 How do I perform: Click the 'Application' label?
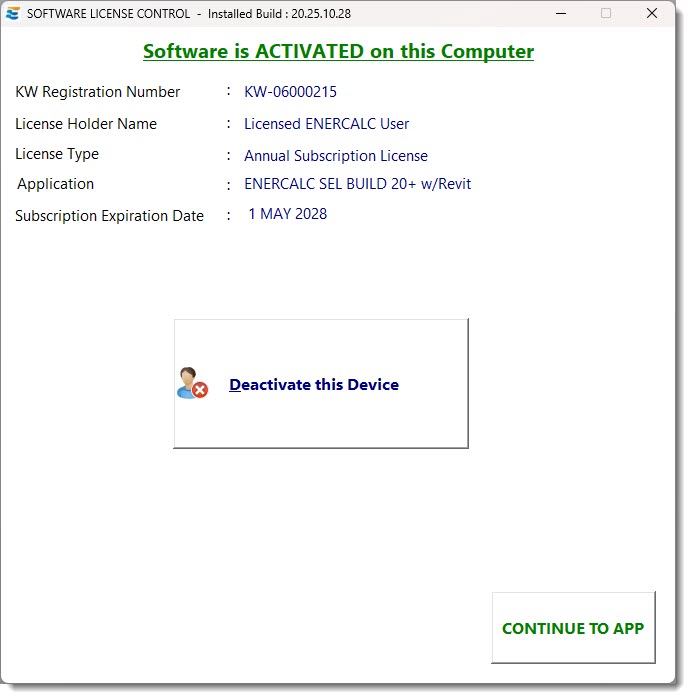point(55,184)
